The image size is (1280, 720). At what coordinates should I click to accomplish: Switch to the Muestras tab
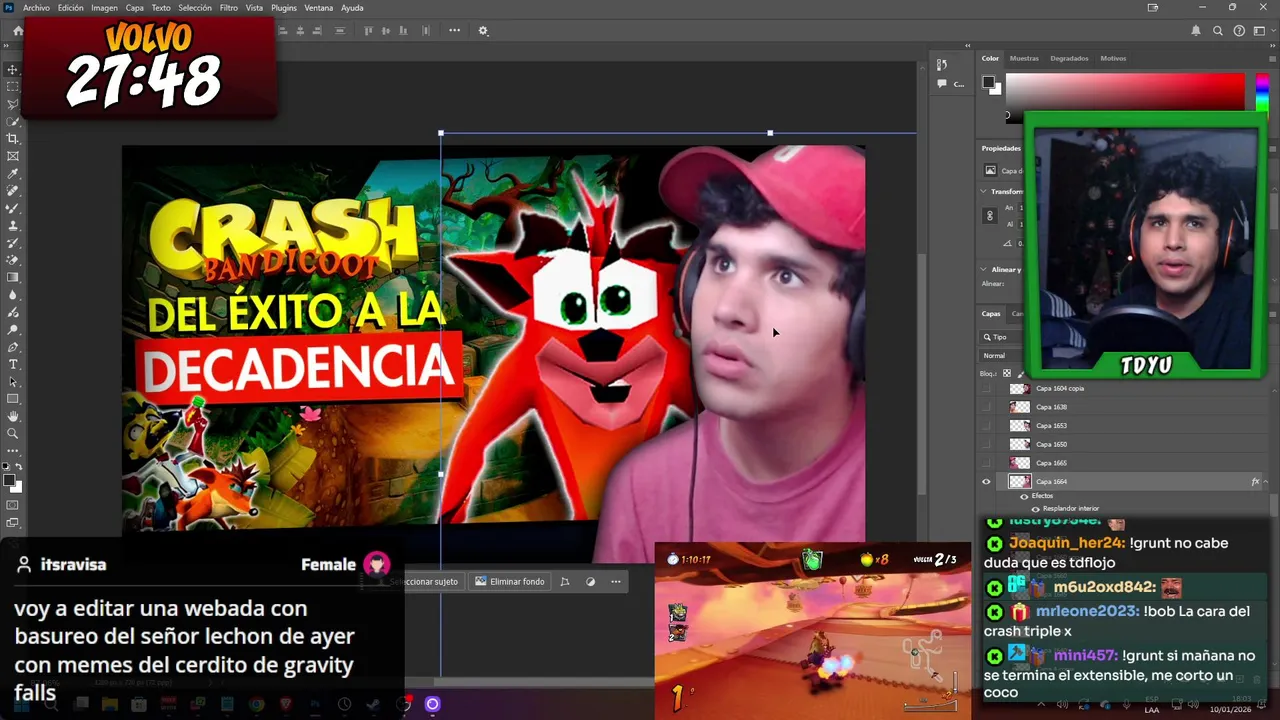pyautogui.click(x=1024, y=58)
